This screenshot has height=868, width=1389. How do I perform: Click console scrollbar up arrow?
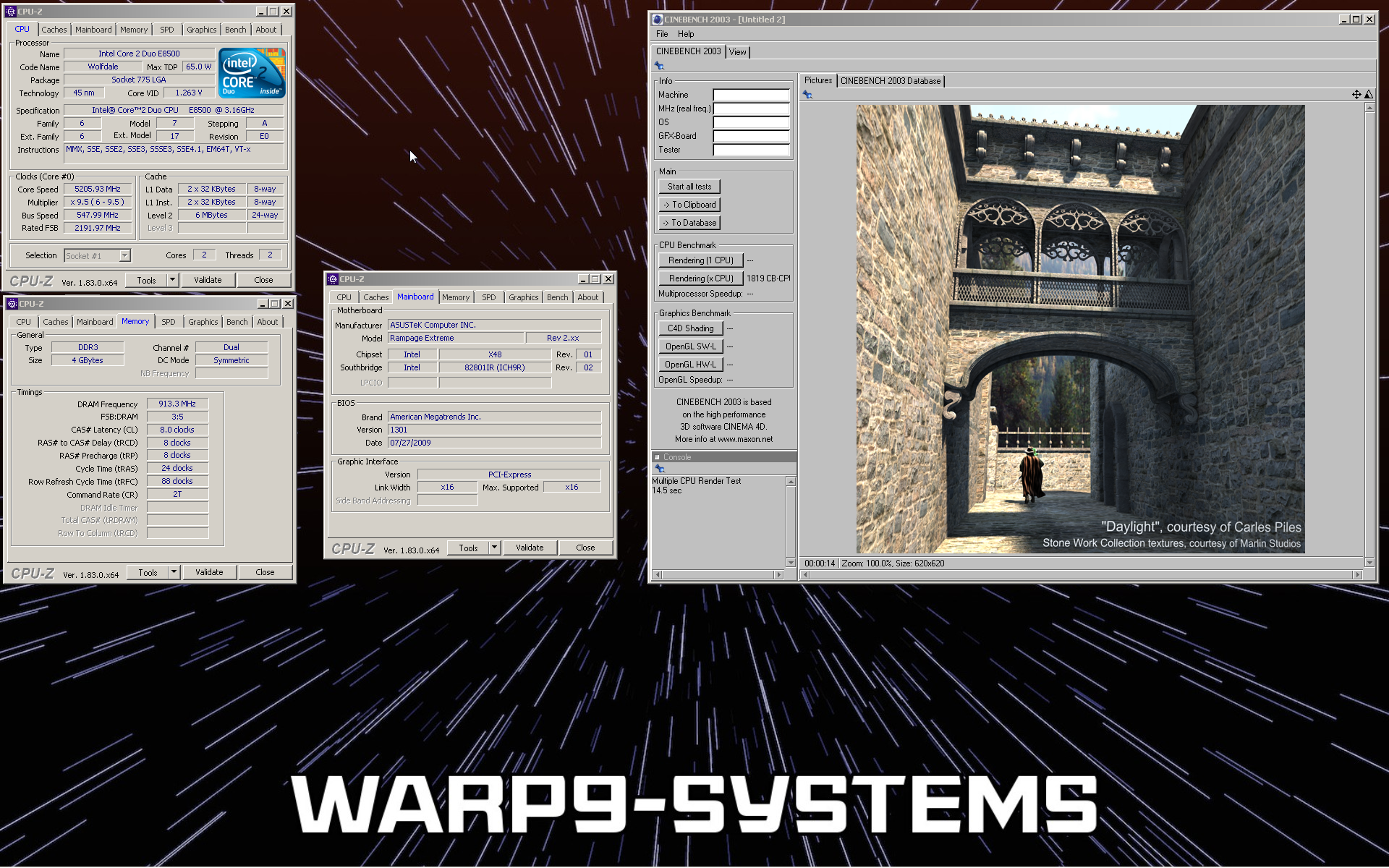(x=791, y=482)
